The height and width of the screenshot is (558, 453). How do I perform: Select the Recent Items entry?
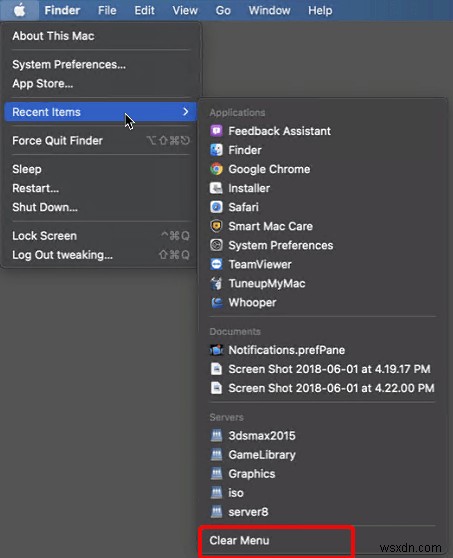(101, 112)
